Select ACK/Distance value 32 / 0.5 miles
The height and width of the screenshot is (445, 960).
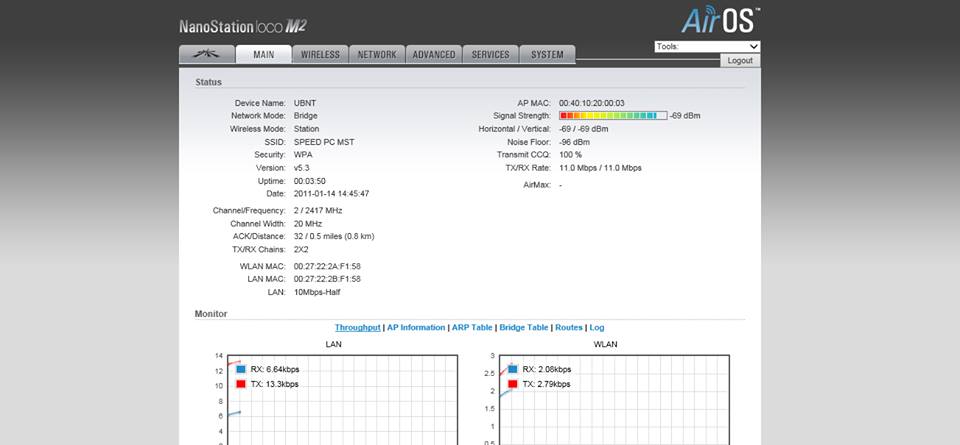click(334, 236)
